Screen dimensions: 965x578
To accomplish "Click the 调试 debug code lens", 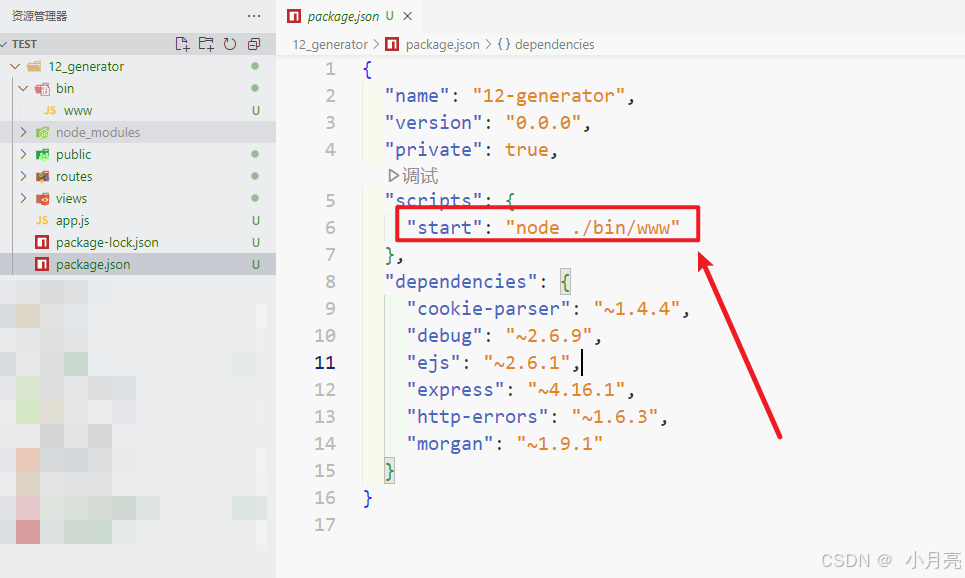I will [x=413, y=176].
